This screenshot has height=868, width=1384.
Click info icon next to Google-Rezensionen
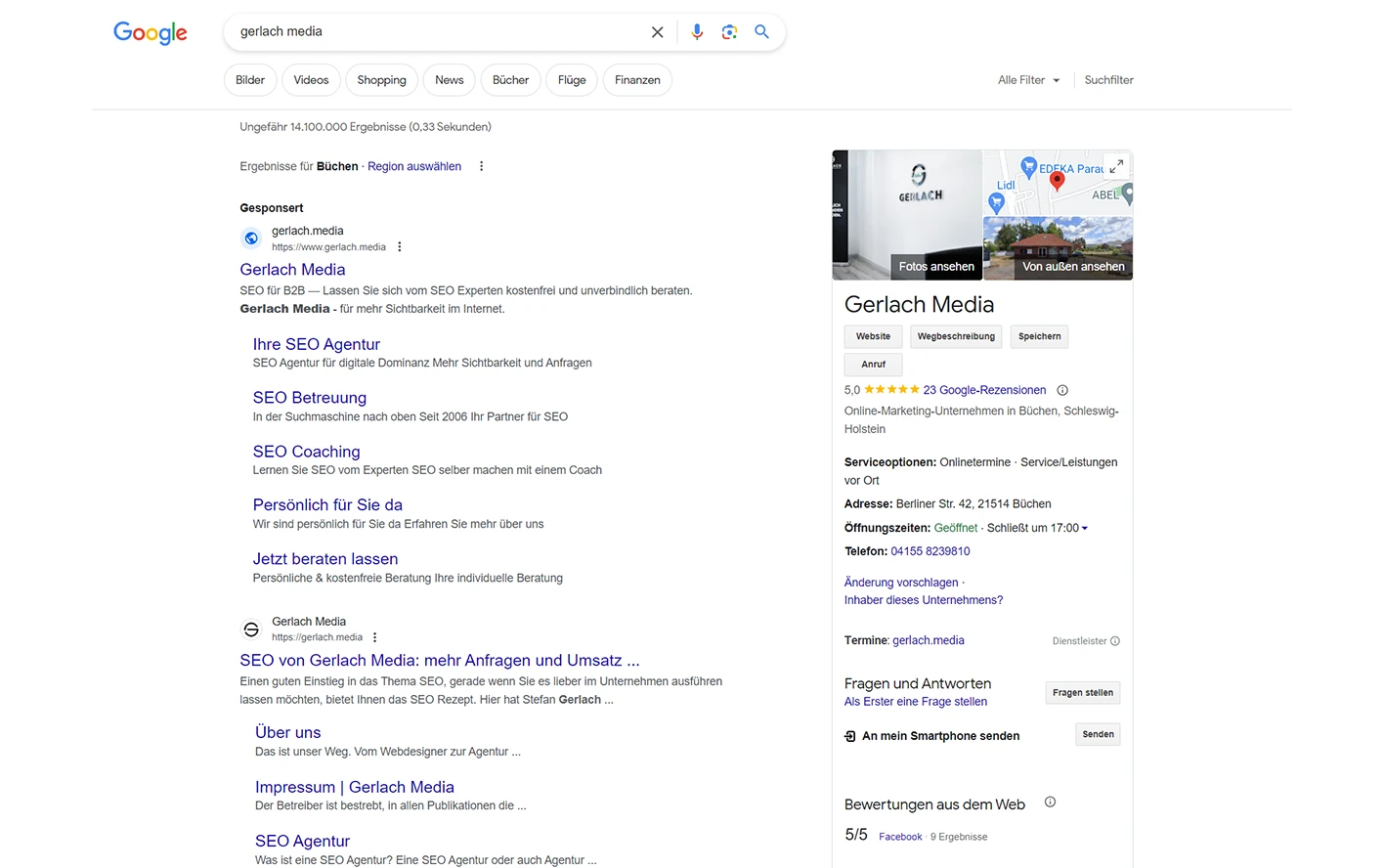(x=1062, y=390)
